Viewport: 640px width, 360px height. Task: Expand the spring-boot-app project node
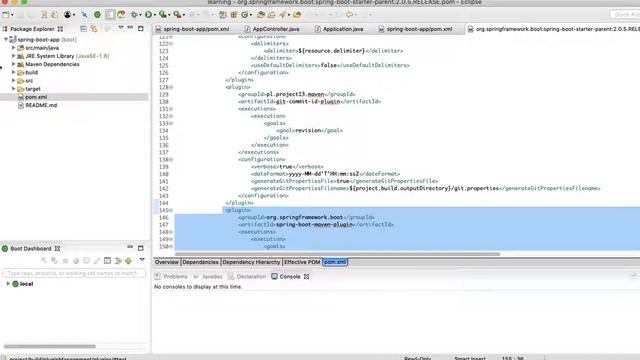click(6, 40)
